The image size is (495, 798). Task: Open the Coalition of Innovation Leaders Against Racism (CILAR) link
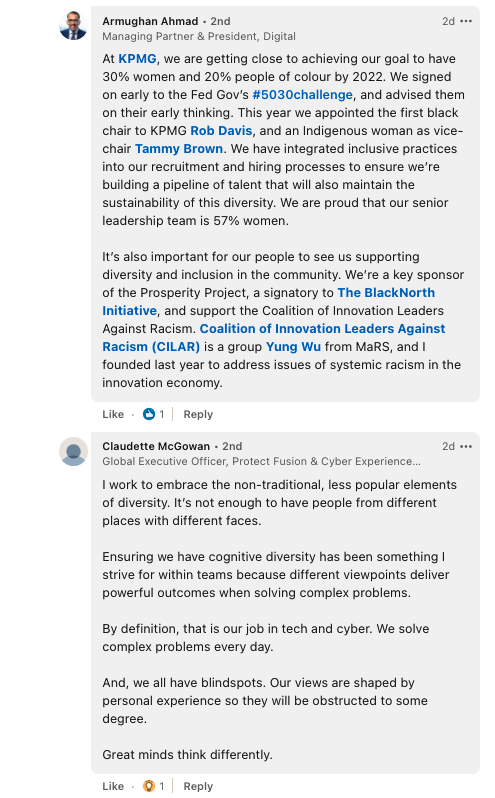274,337
